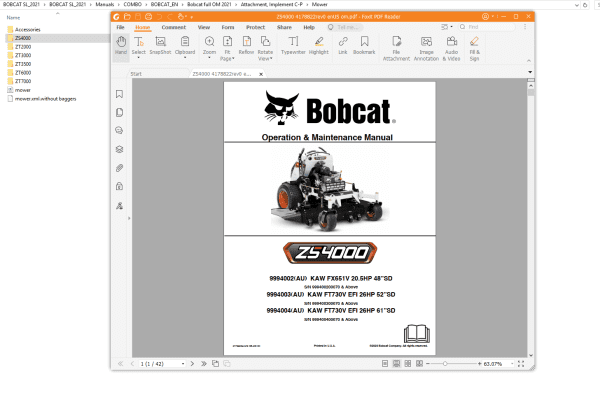Open the Share ribbon tab
Screen dimensions: 600x404
(284, 27)
